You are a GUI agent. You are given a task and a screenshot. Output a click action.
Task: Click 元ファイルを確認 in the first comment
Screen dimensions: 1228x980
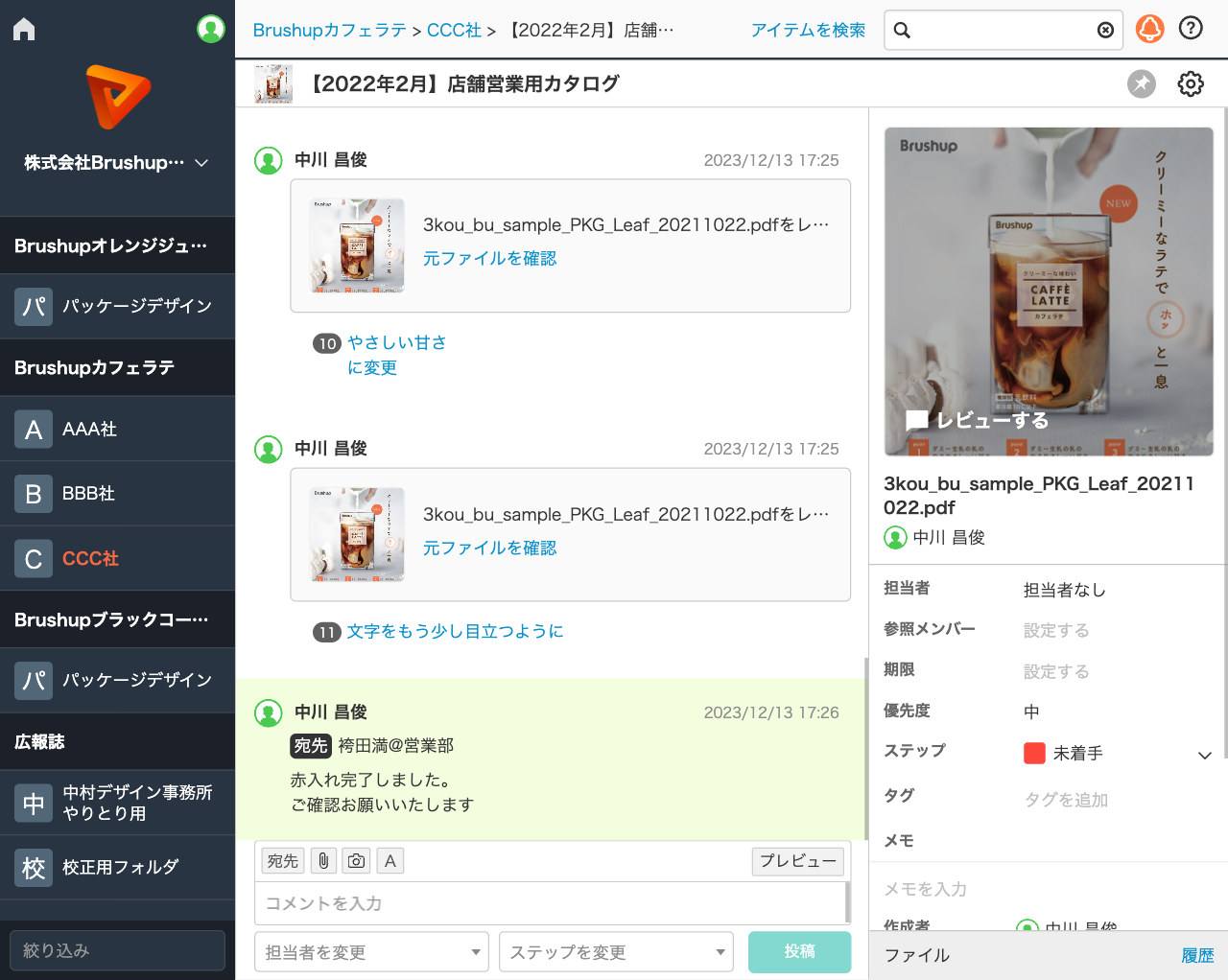point(489,258)
